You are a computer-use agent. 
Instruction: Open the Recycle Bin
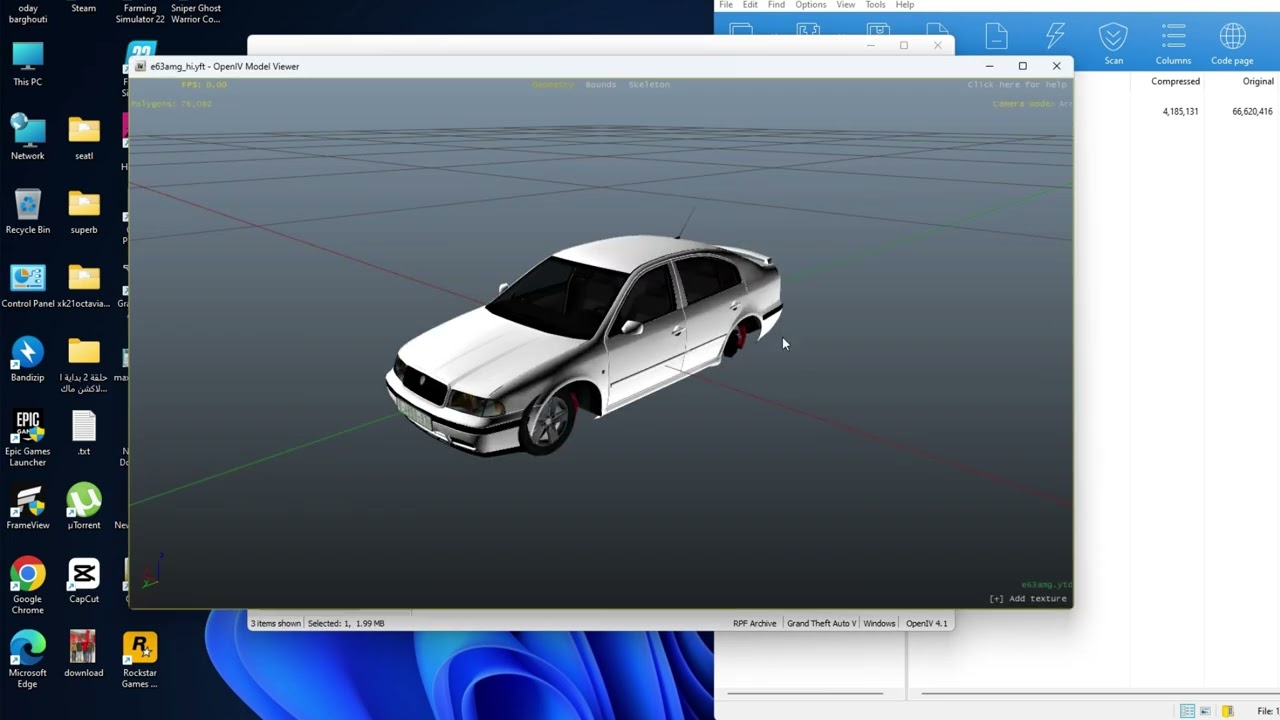click(x=28, y=211)
